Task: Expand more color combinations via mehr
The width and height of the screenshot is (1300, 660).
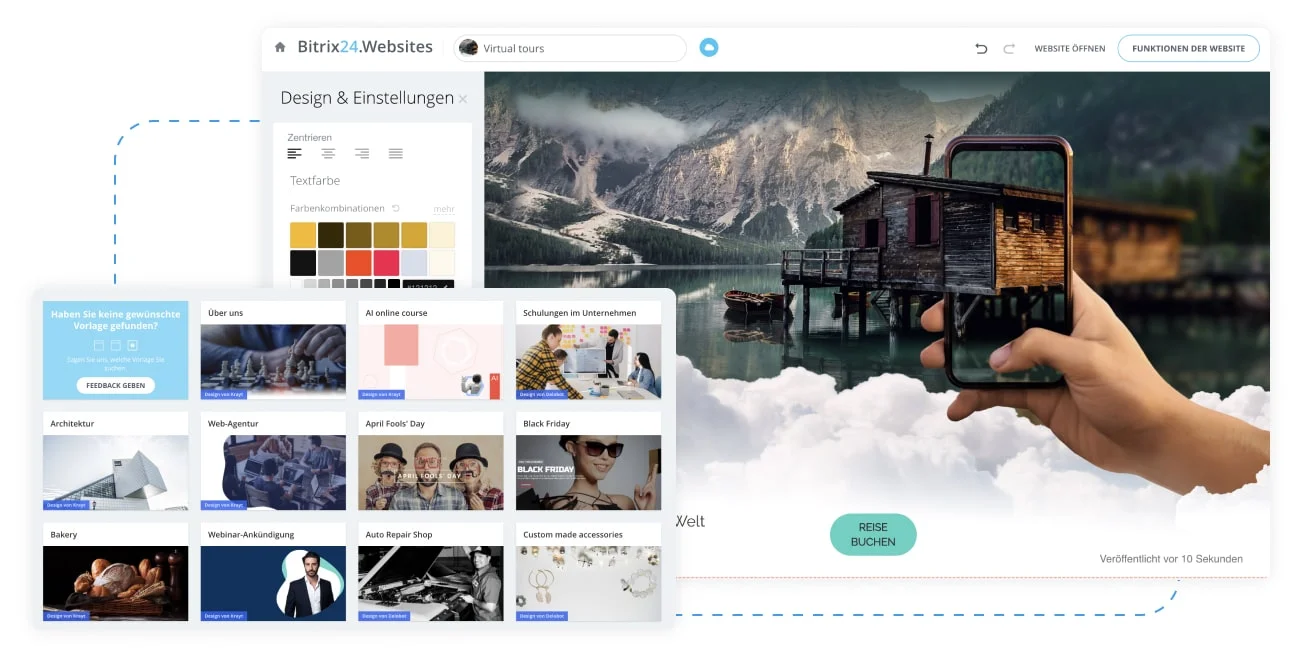Action: [x=444, y=209]
